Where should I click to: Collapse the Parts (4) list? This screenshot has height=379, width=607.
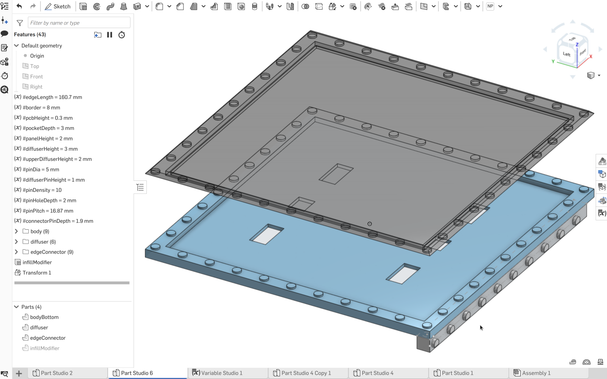(17, 307)
